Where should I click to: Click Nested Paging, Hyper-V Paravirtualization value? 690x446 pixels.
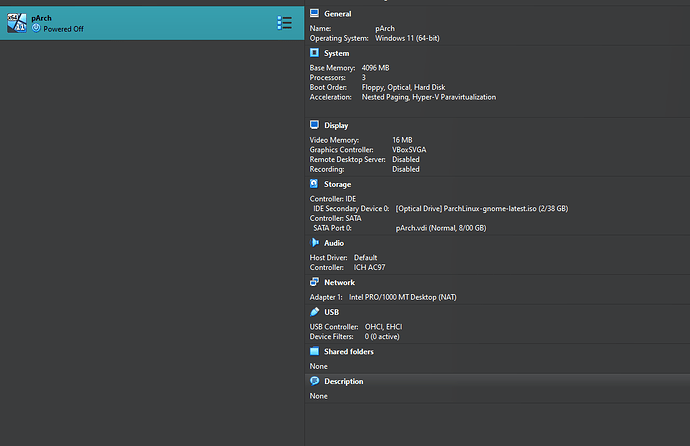point(429,97)
